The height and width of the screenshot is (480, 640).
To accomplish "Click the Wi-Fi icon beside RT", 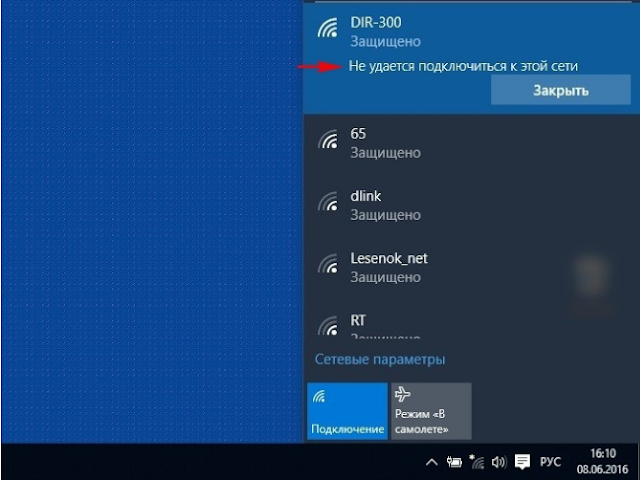I will click(x=328, y=325).
